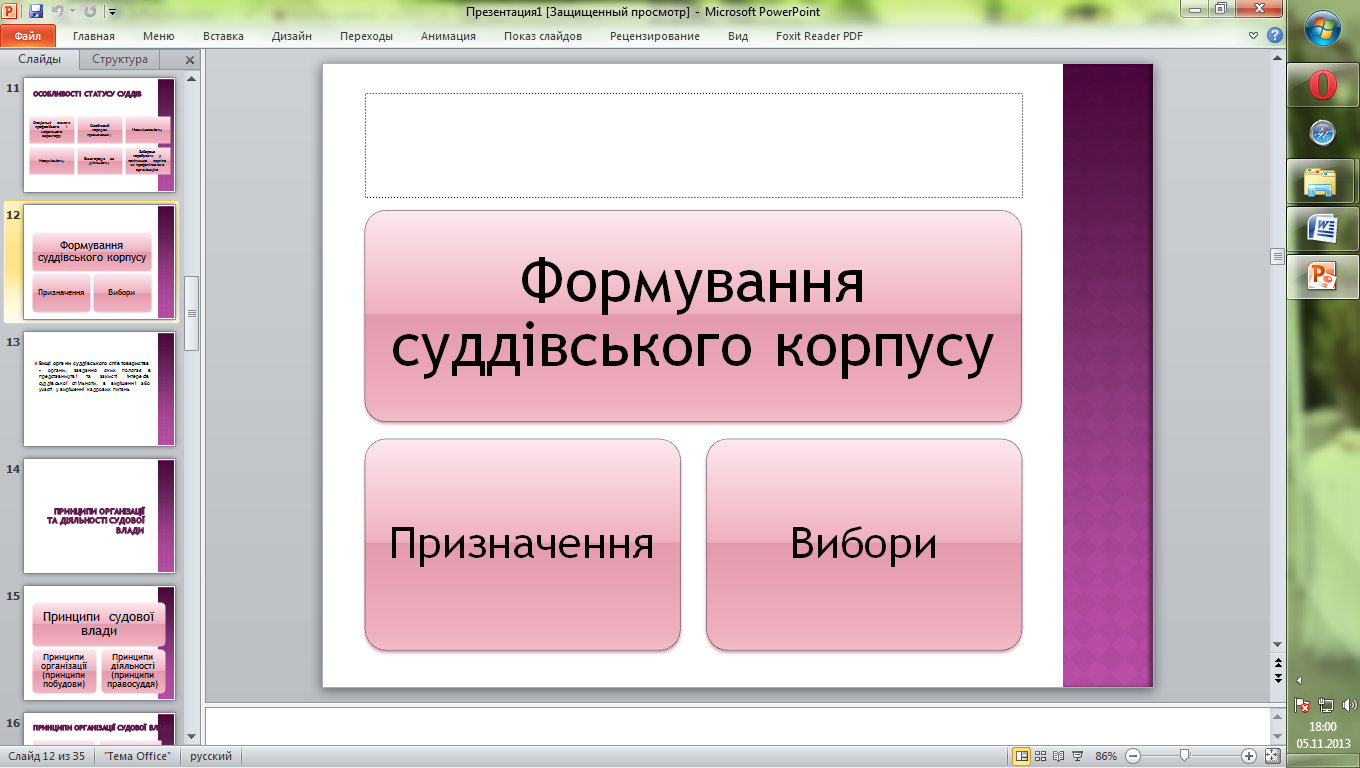This screenshot has height=768, width=1360.
Task: Select slide 14 thumbnail
Action: 99,516
